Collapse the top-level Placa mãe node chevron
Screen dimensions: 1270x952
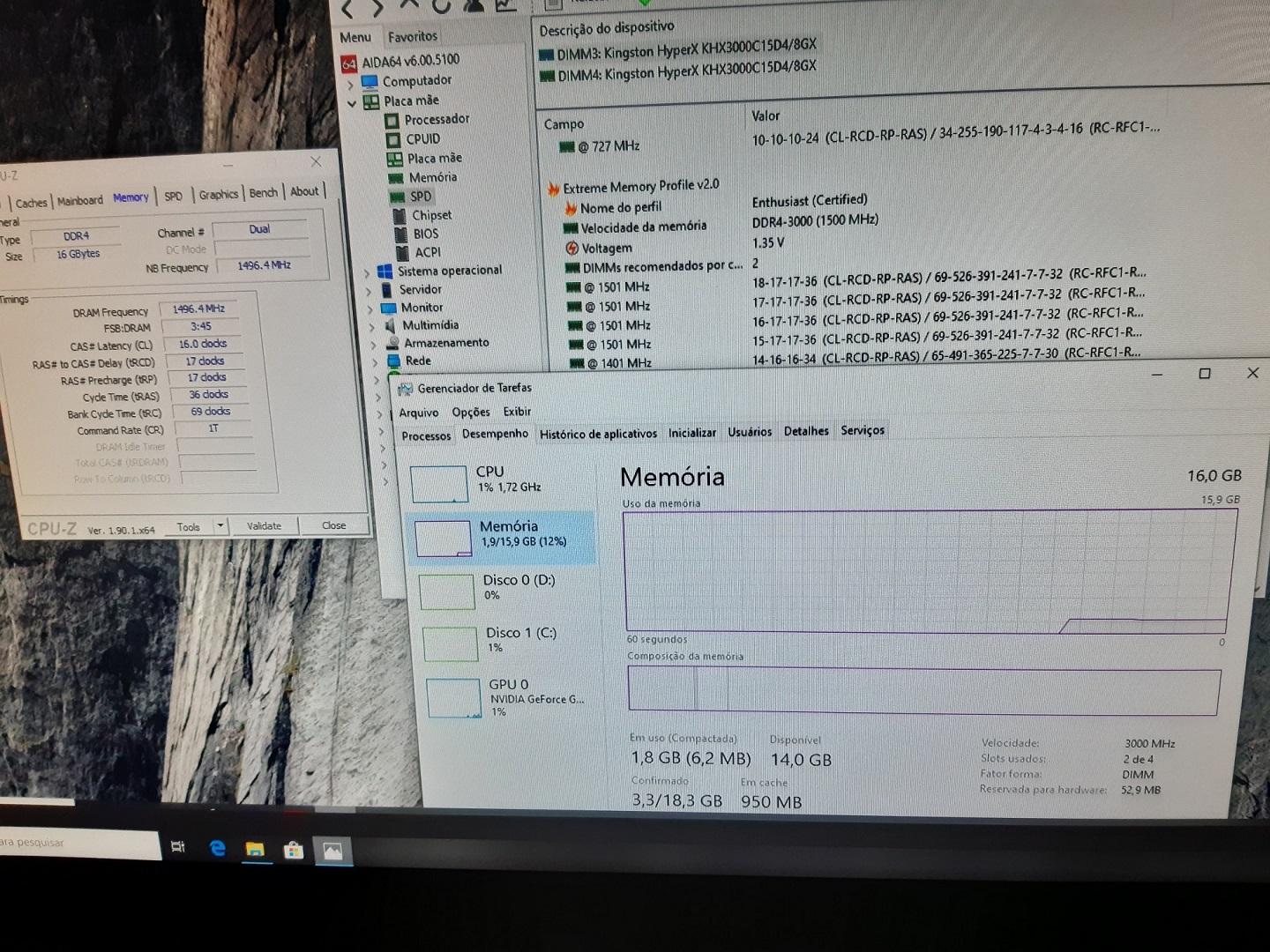352,104
